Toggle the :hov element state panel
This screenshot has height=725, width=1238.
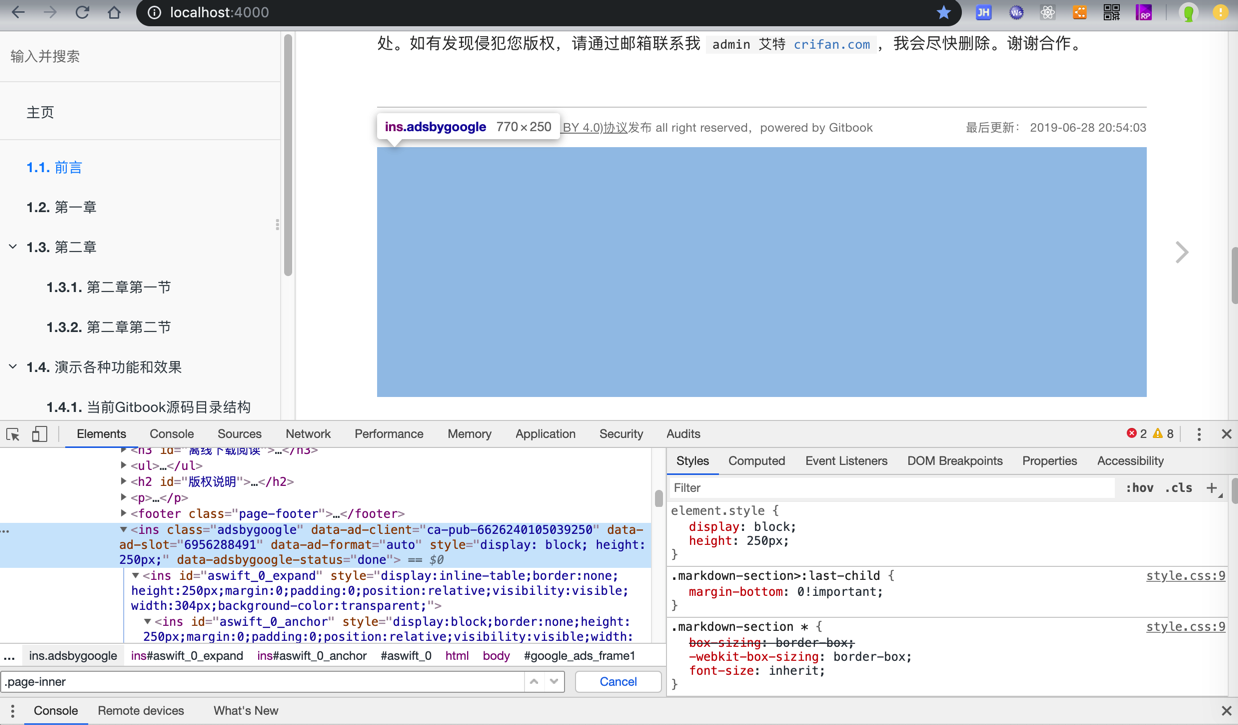pyautogui.click(x=1139, y=488)
